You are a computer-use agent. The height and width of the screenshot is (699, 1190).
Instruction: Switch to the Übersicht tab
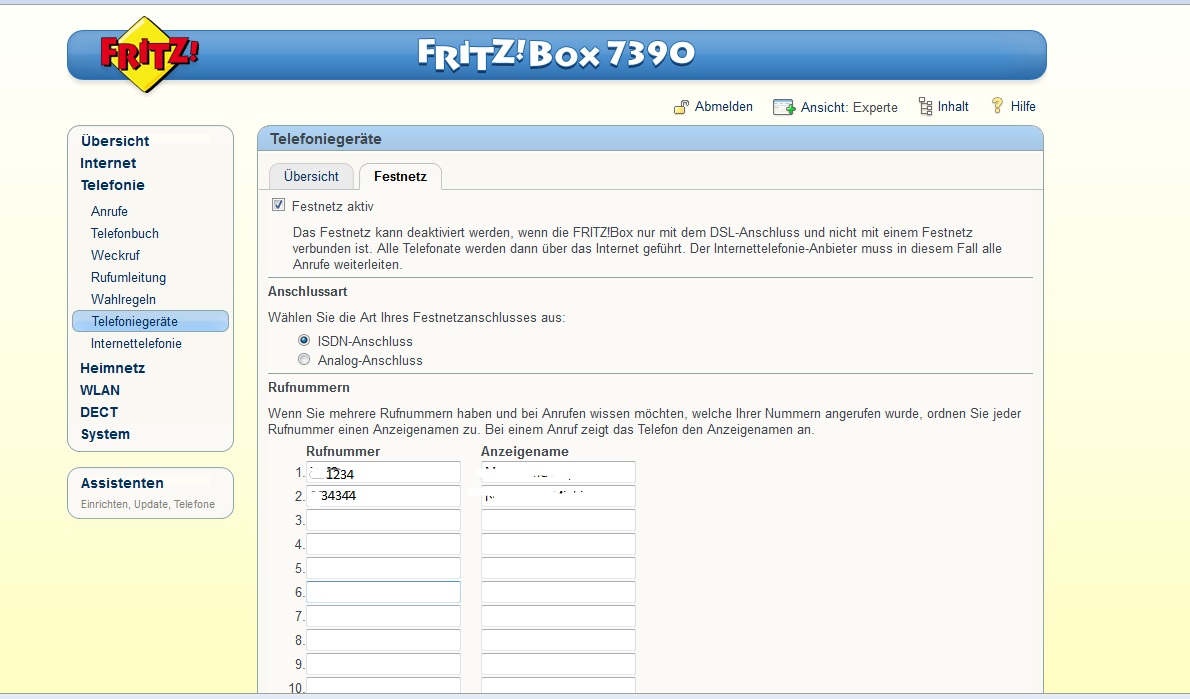(x=311, y=176)
